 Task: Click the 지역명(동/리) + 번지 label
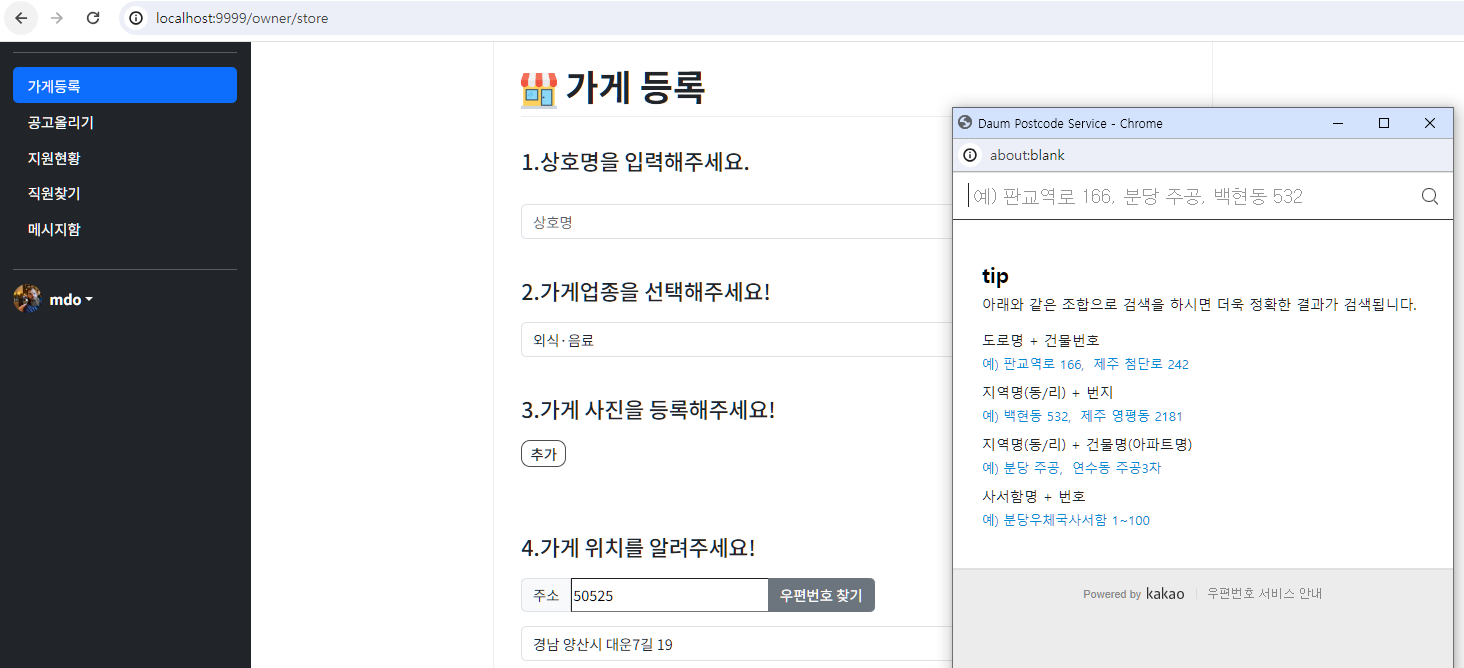click(x=1048, y=392)
